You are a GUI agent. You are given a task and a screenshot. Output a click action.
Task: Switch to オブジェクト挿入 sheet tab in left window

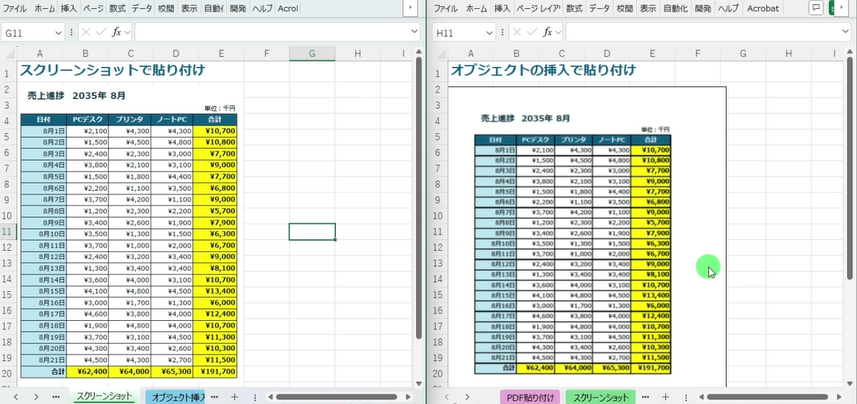(x=177, y=397)
